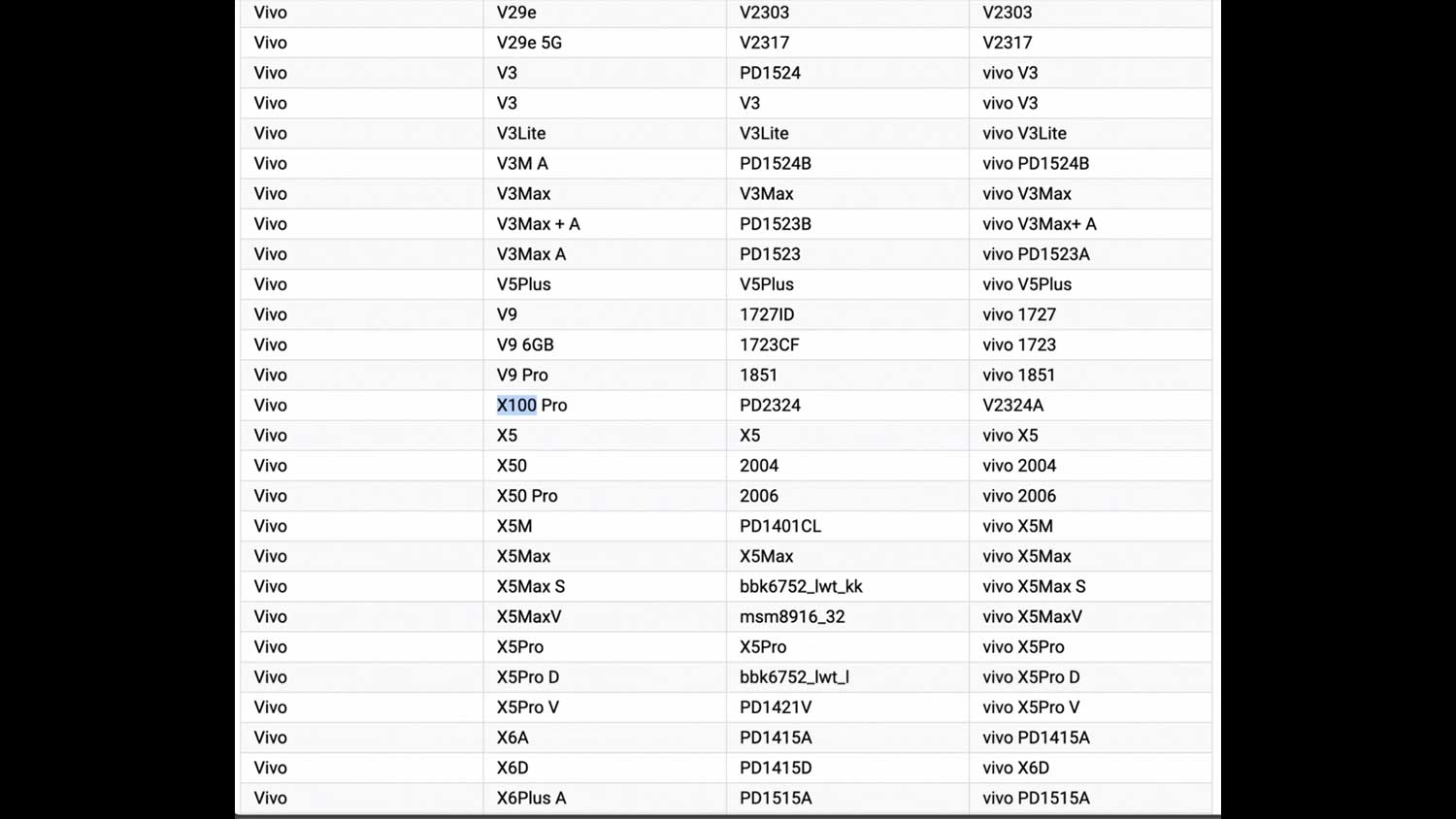Select the 1727ID code cell
The height and width of the screenshot is (819, 1456).
(767, 314)
